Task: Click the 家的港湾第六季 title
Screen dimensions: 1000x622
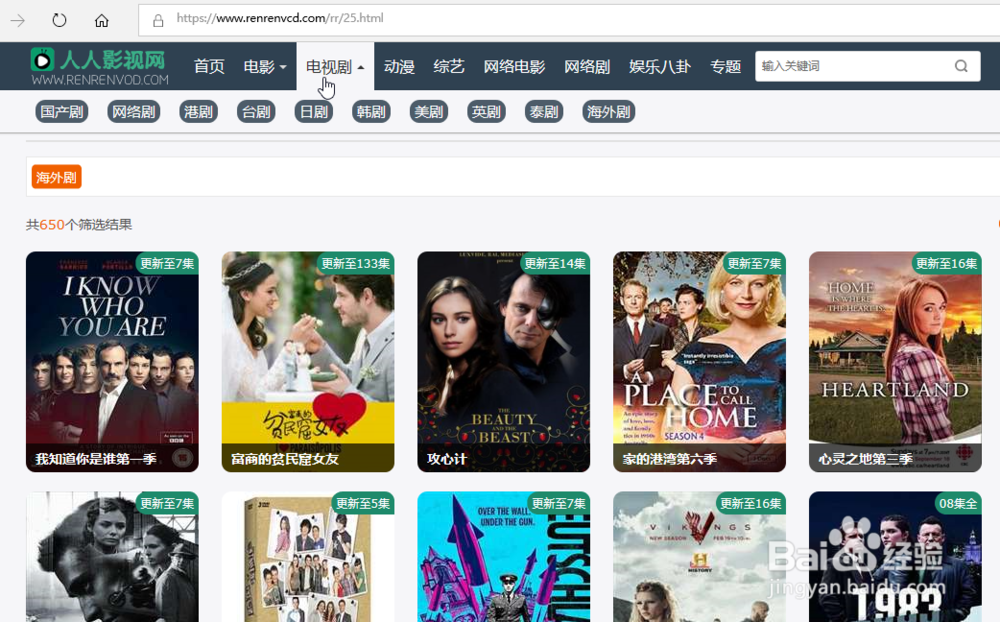Action: (670, 459)
